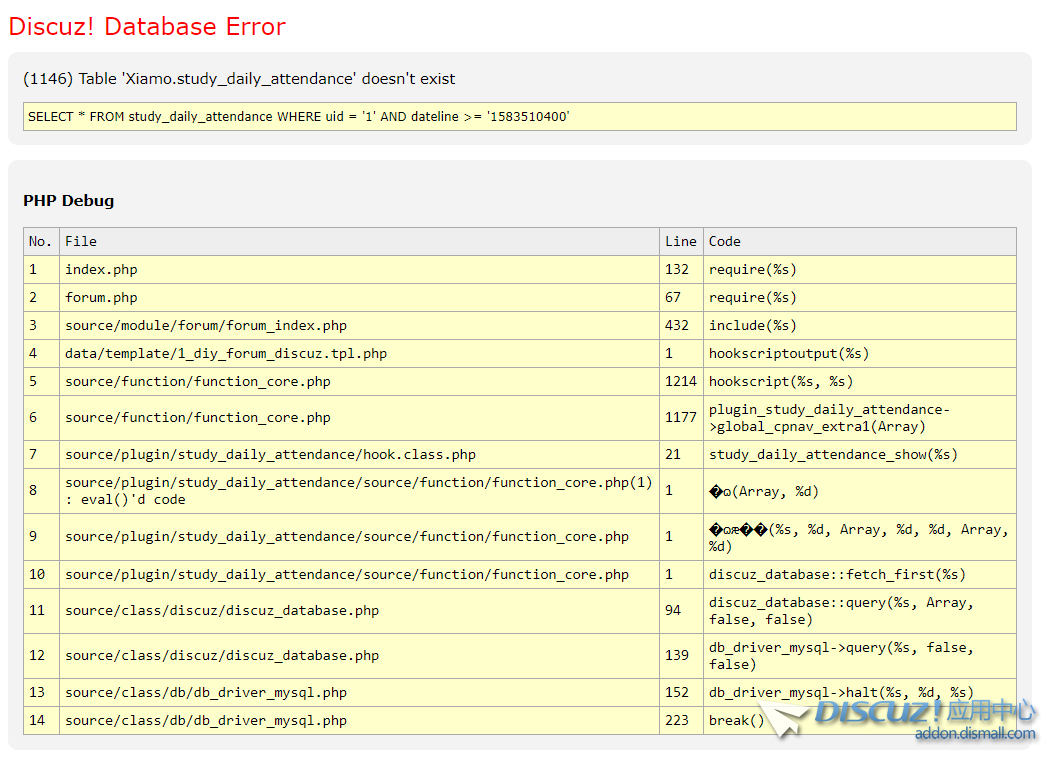Click the 1_diy_forum_discuz.tpl.php template path
The height and width of the screenshot is (759, 1054).
[226, 354]
